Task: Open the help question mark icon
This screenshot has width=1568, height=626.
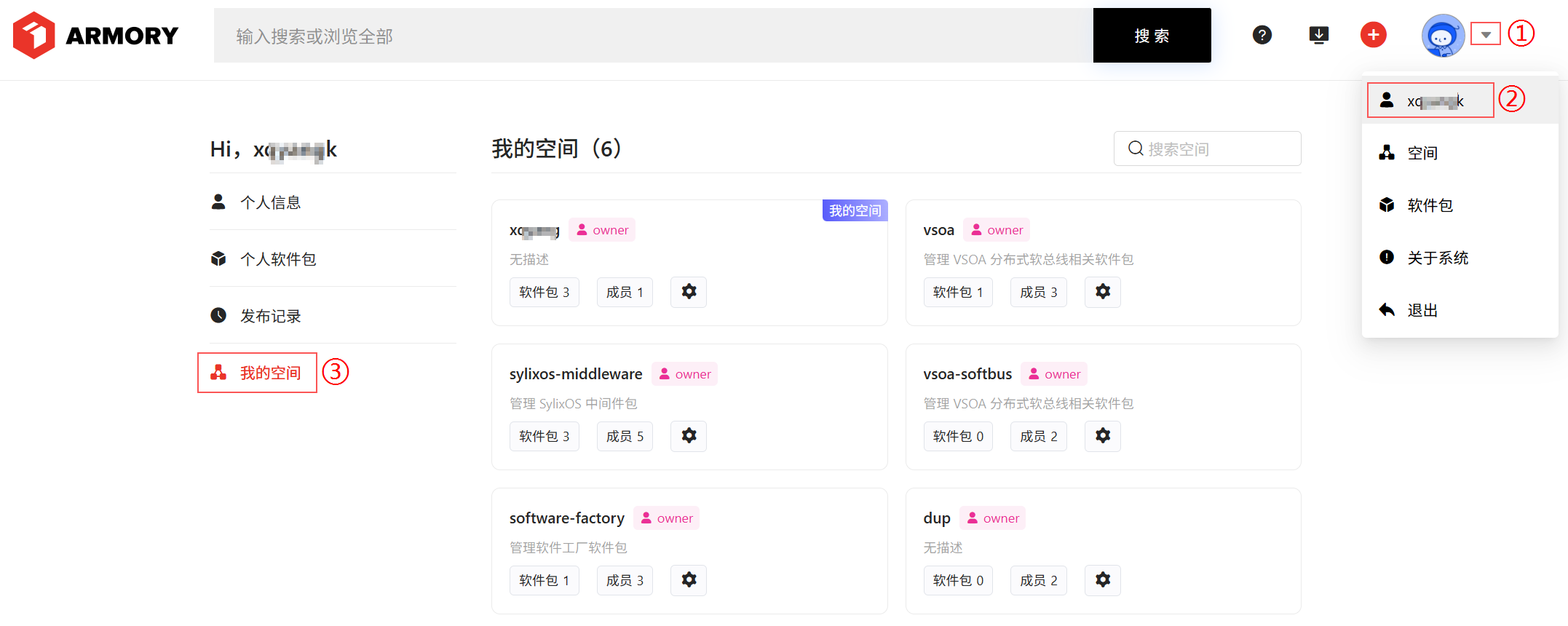Action: click(x=1262, y=35)
